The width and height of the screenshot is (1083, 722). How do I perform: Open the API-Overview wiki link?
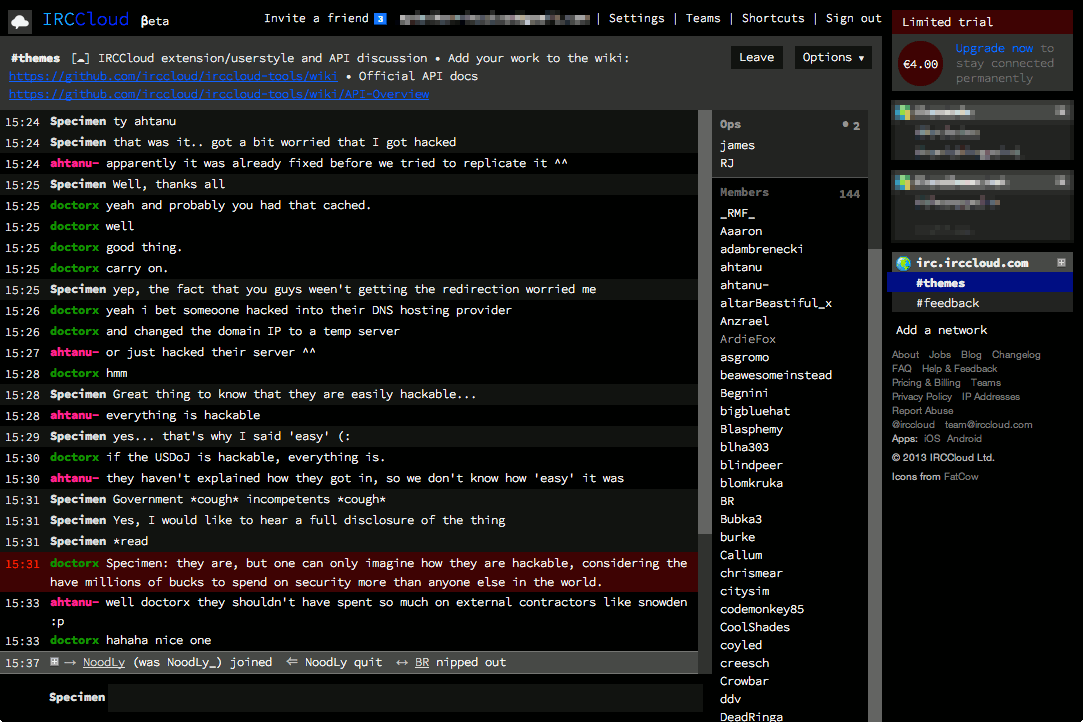point(219,94)
